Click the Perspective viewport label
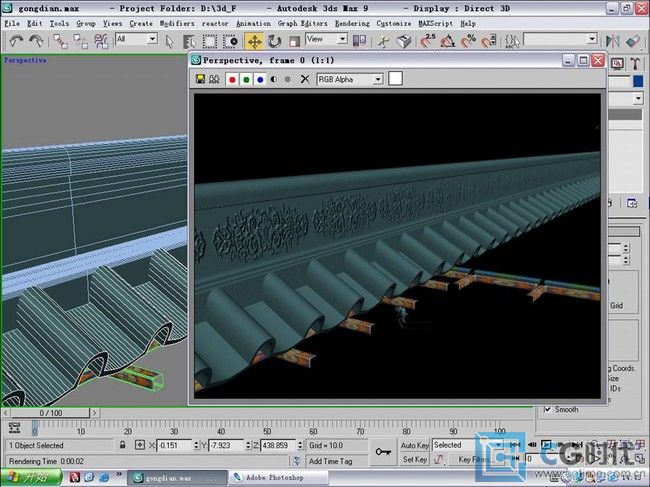 tap(25, 61)
